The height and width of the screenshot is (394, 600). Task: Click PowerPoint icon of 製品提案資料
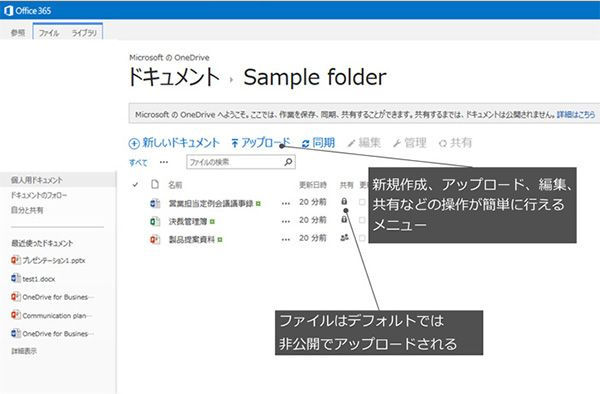click(155, 239)
